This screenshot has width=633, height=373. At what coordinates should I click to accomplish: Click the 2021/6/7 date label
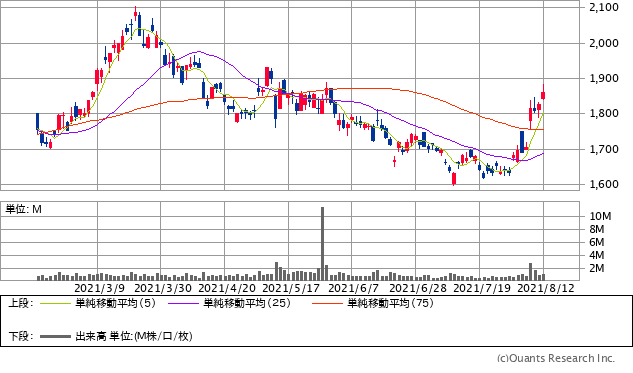click(354, 288)
